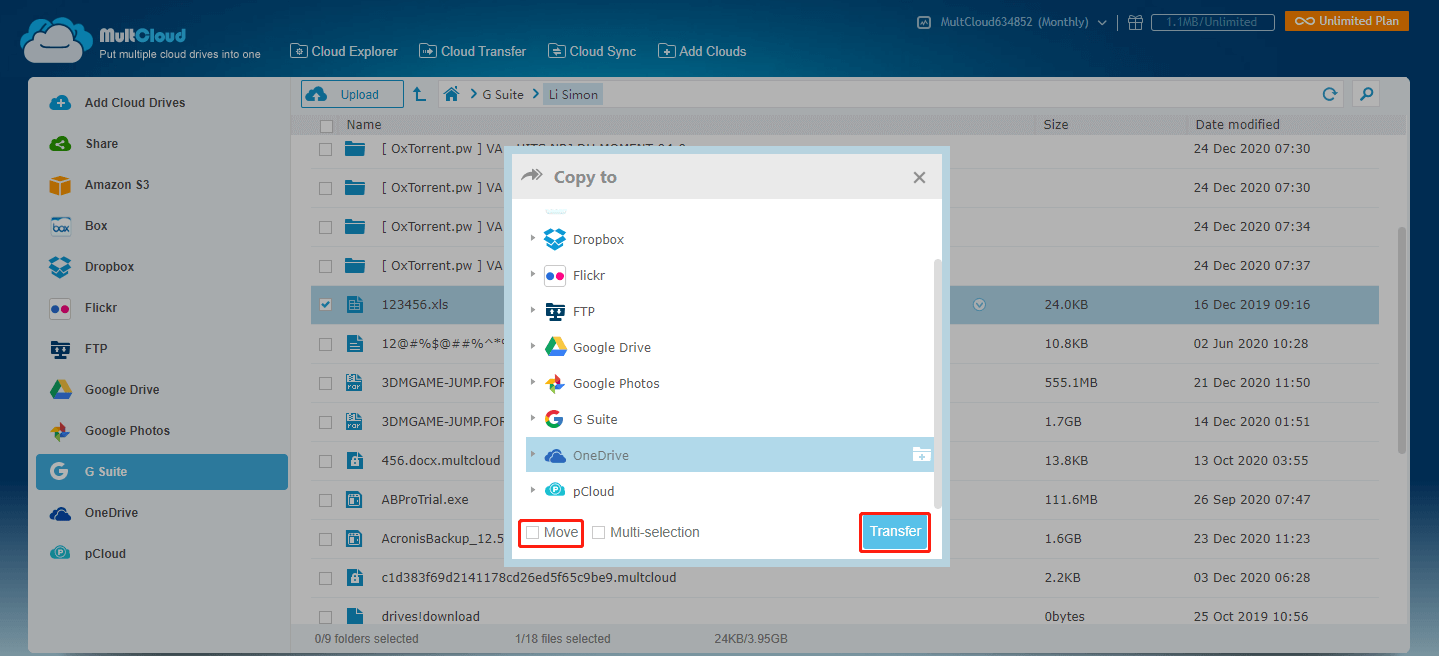Close the Copy to dialog
The height and width of the screenshot is (656, 1439).
[919, 178]
